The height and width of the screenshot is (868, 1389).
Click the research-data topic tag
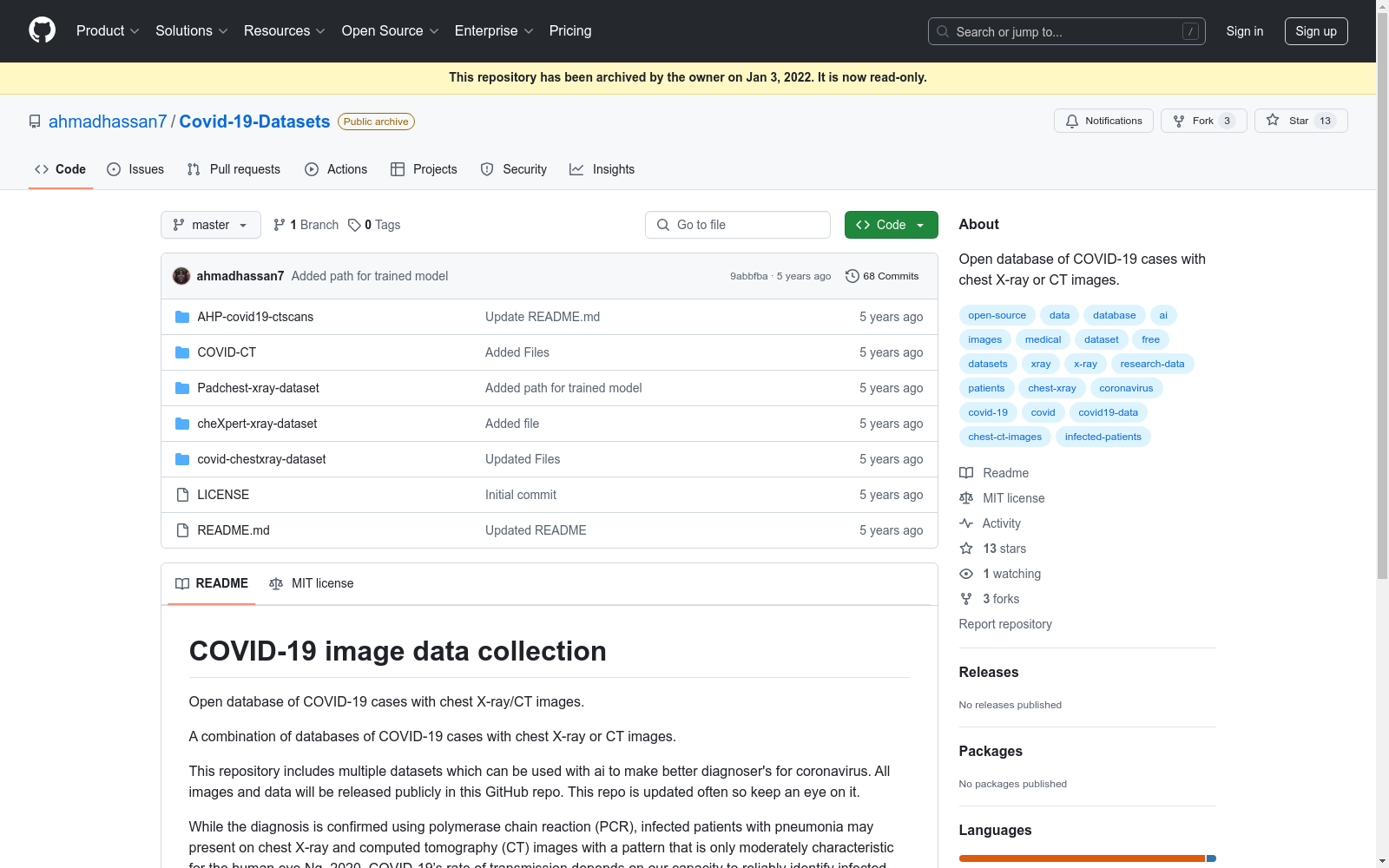1152,364
